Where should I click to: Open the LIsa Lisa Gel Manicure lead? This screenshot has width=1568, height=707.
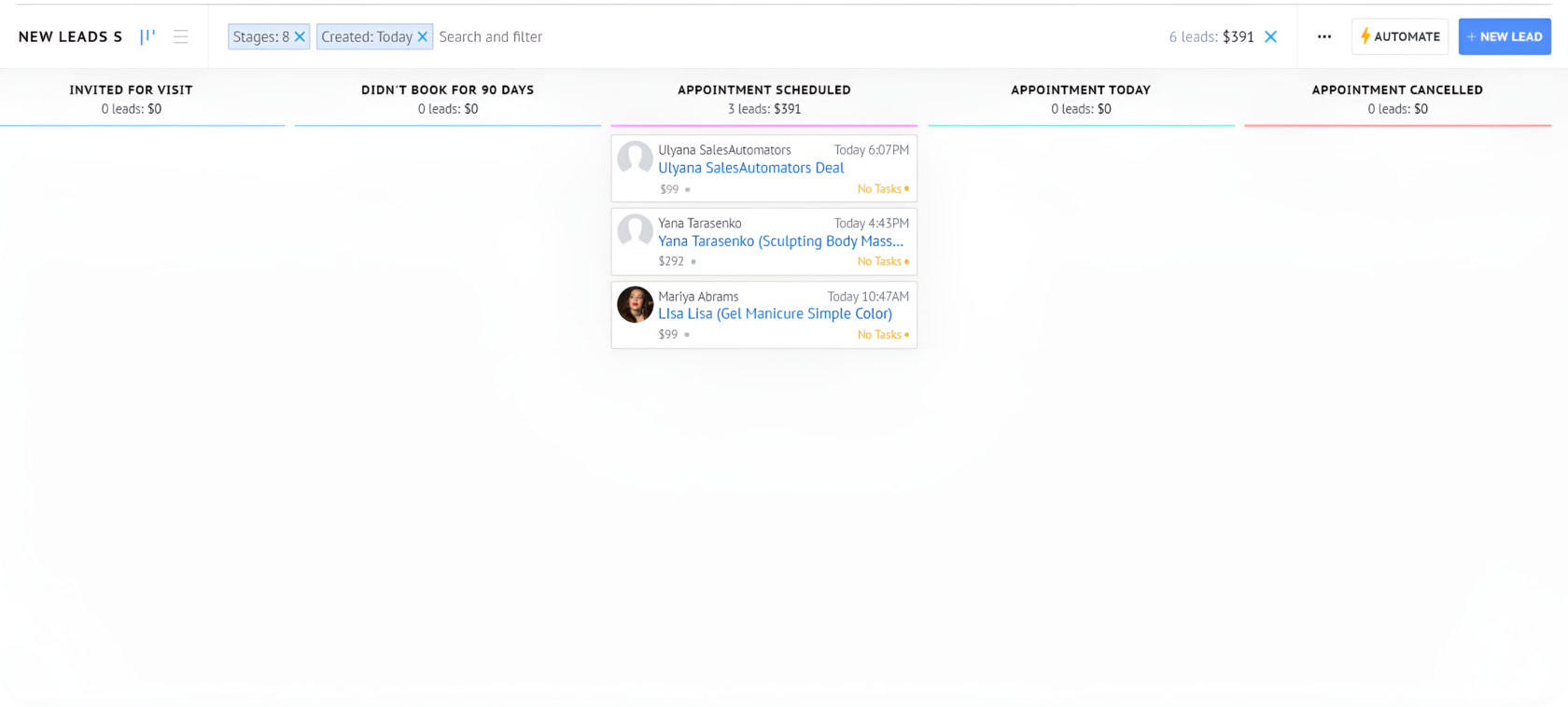click(775, 313)
